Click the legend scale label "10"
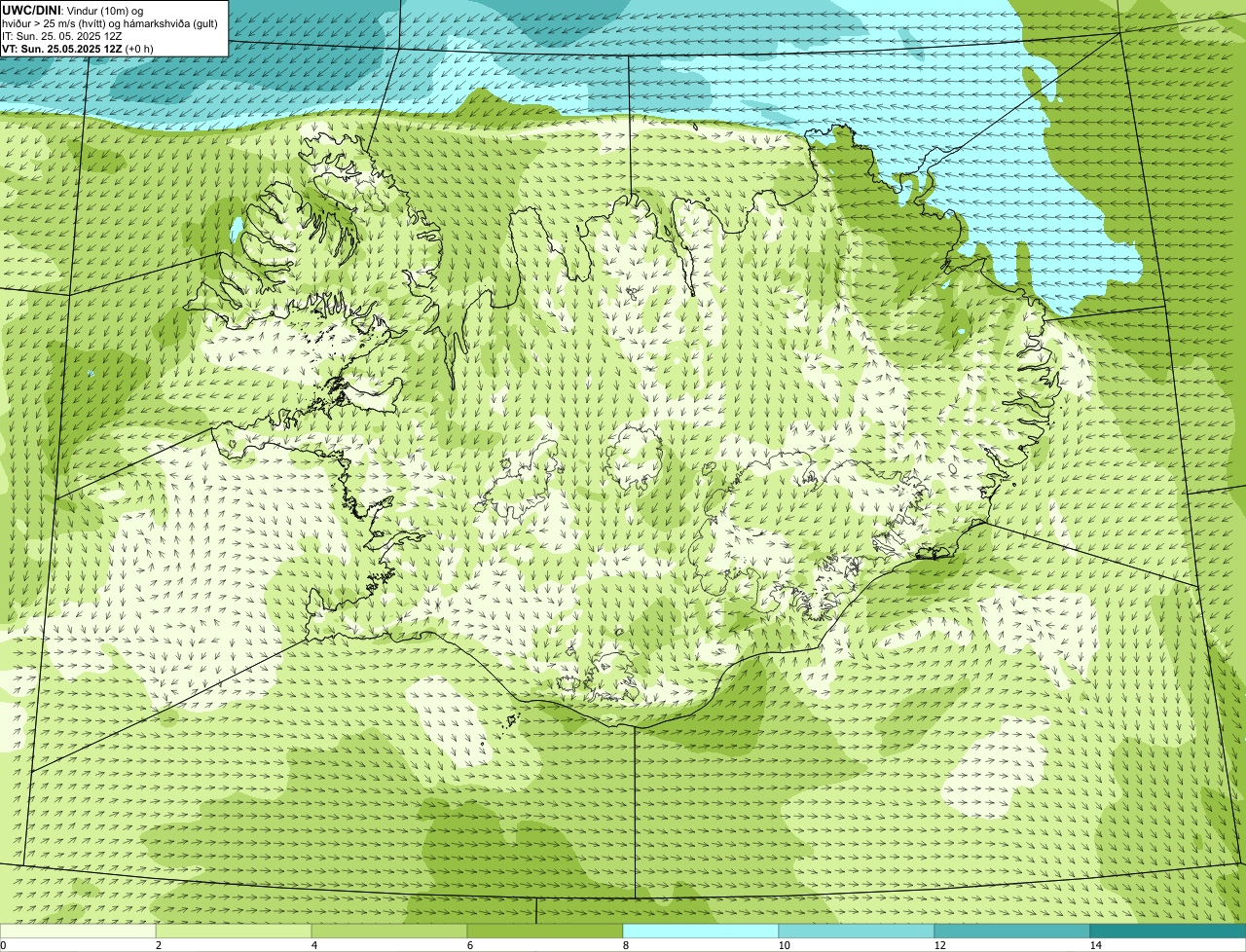The height and width of the screenshot is (952, 1246). (784, 945)
